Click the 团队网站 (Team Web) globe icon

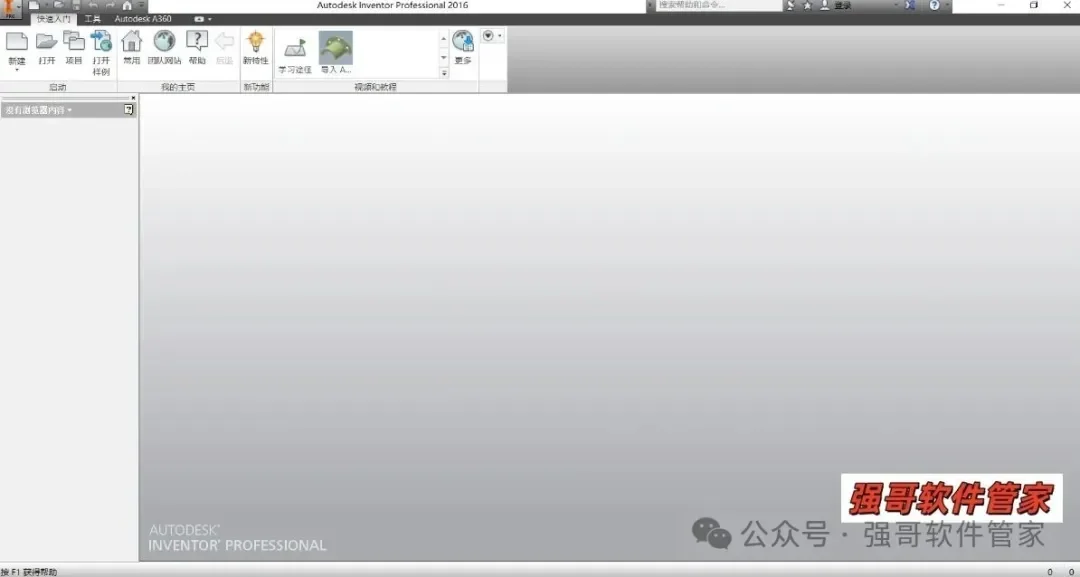pyautogui.click(x=164, y=41)
